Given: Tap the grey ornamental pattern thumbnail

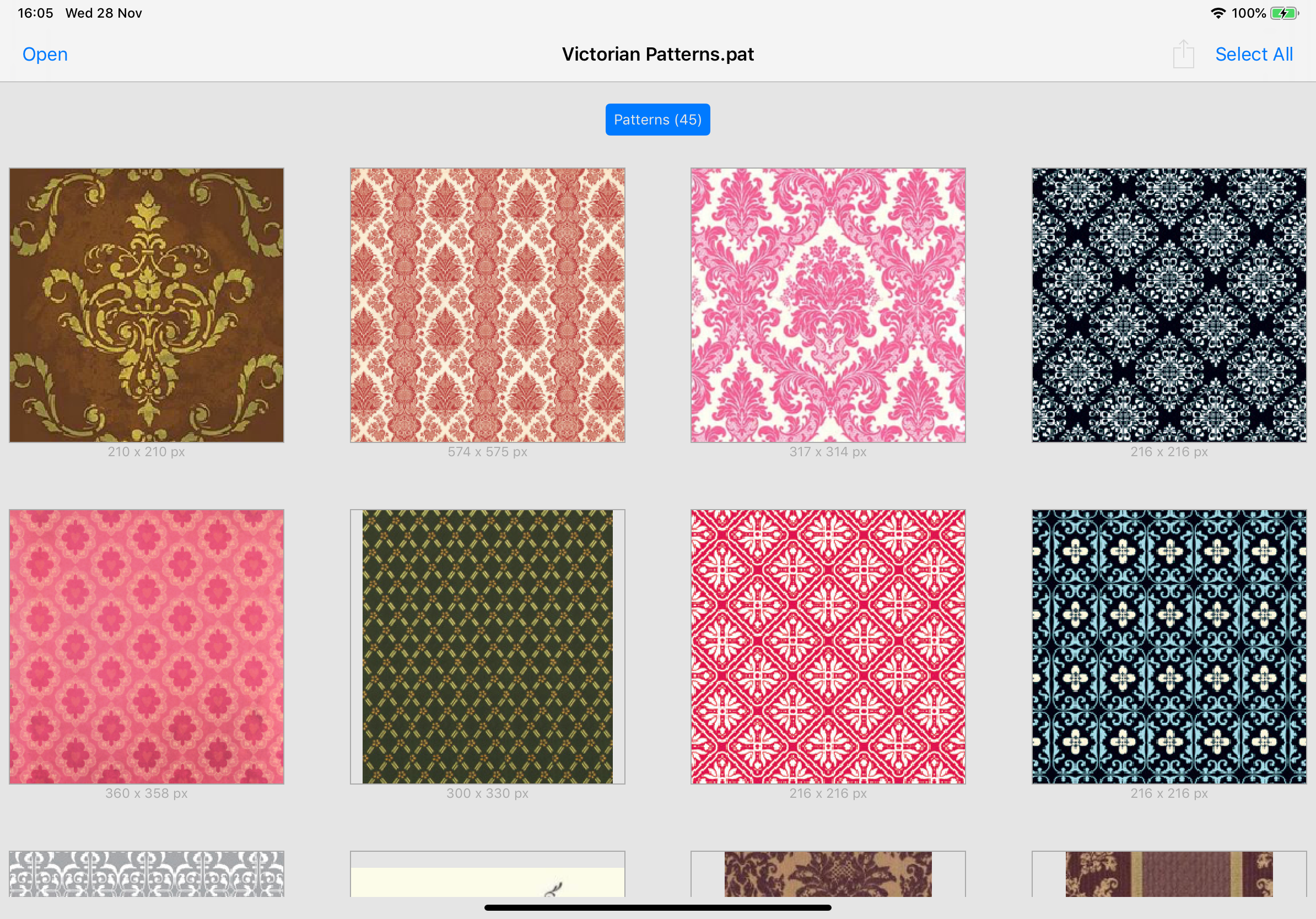Looking at the screenshot, I should click(146, 874).
